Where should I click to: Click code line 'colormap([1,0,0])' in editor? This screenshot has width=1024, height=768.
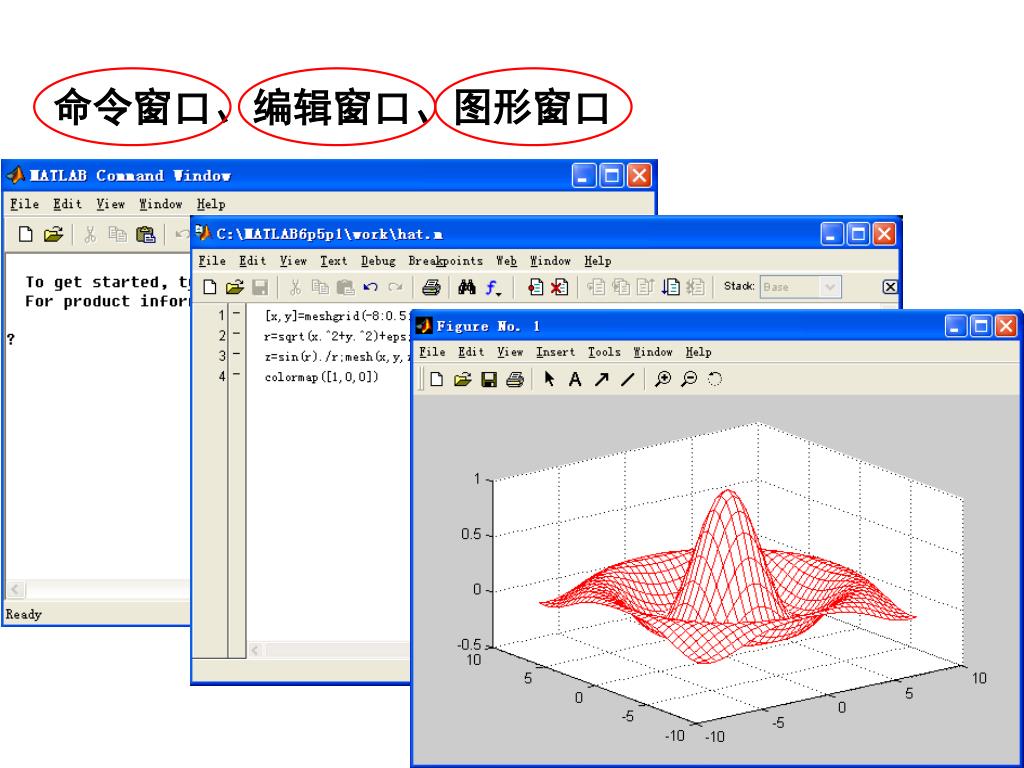(x=321, y=377)
